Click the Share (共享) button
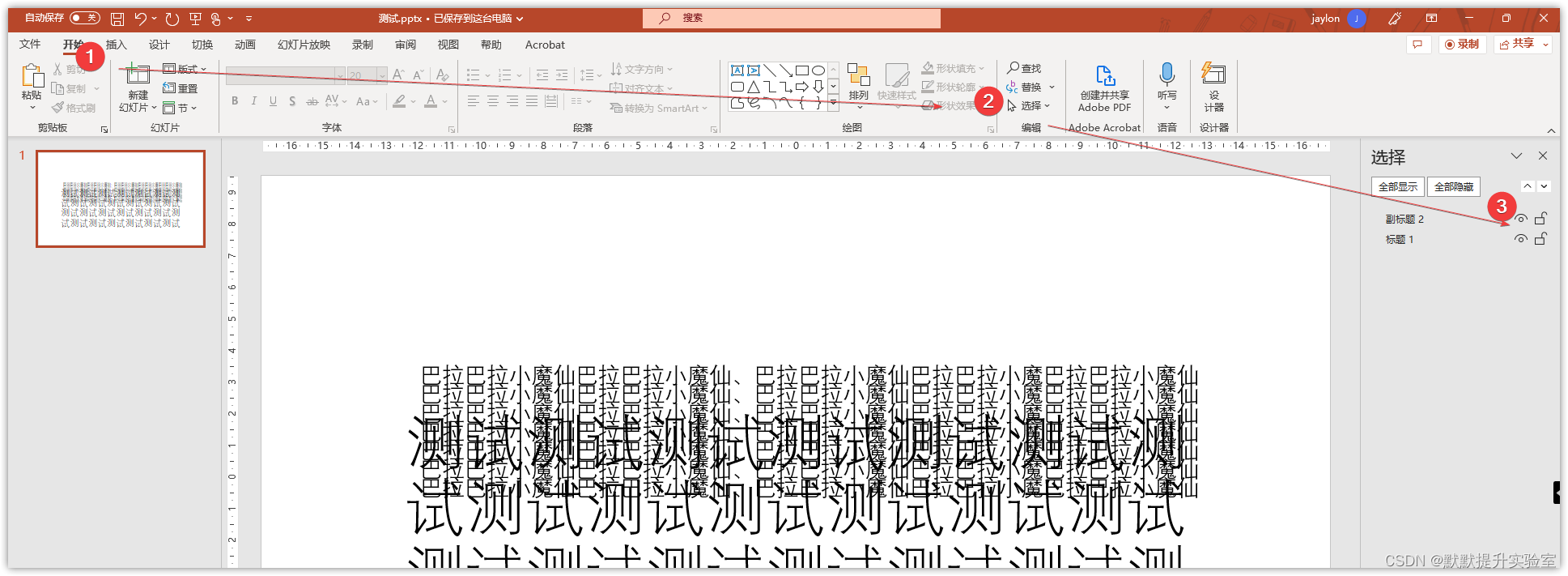Image resolution: width=1568 pixels, height=576 pixels. click(x=1517, y=45)
